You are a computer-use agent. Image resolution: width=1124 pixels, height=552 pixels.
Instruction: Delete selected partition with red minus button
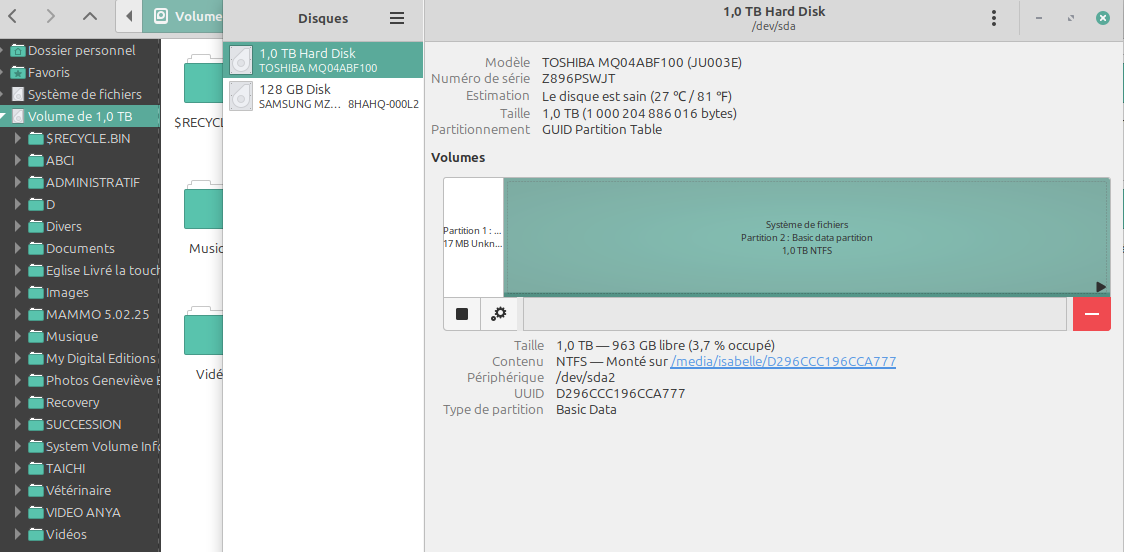[x=1091, y=314]
